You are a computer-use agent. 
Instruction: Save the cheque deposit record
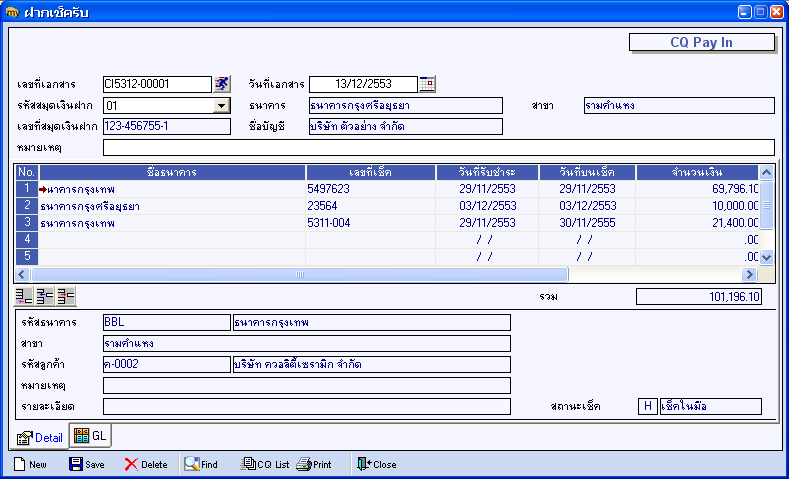pos(87,464)
